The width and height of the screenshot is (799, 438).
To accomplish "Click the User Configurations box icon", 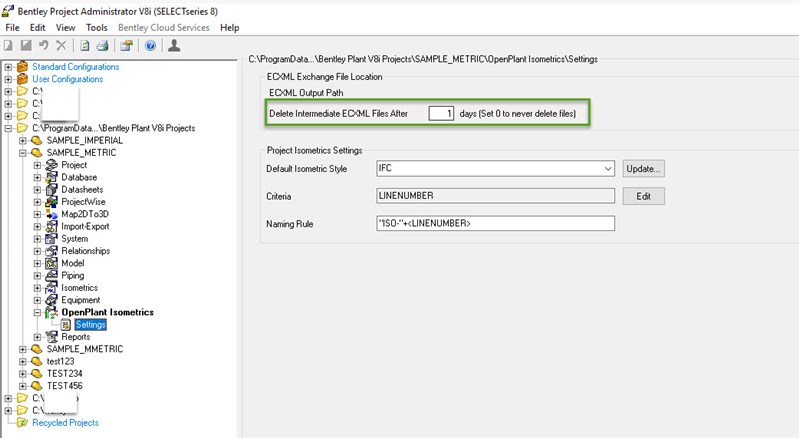I will tap(22, 79).
